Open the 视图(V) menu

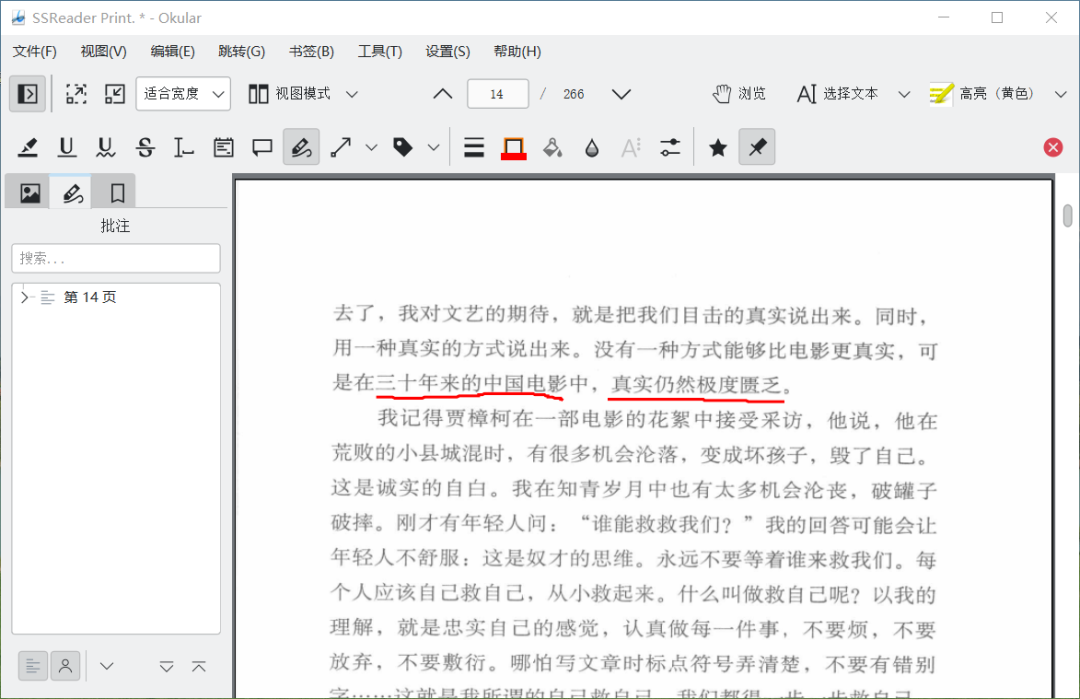pyautogui.click(x=103, y=52)
